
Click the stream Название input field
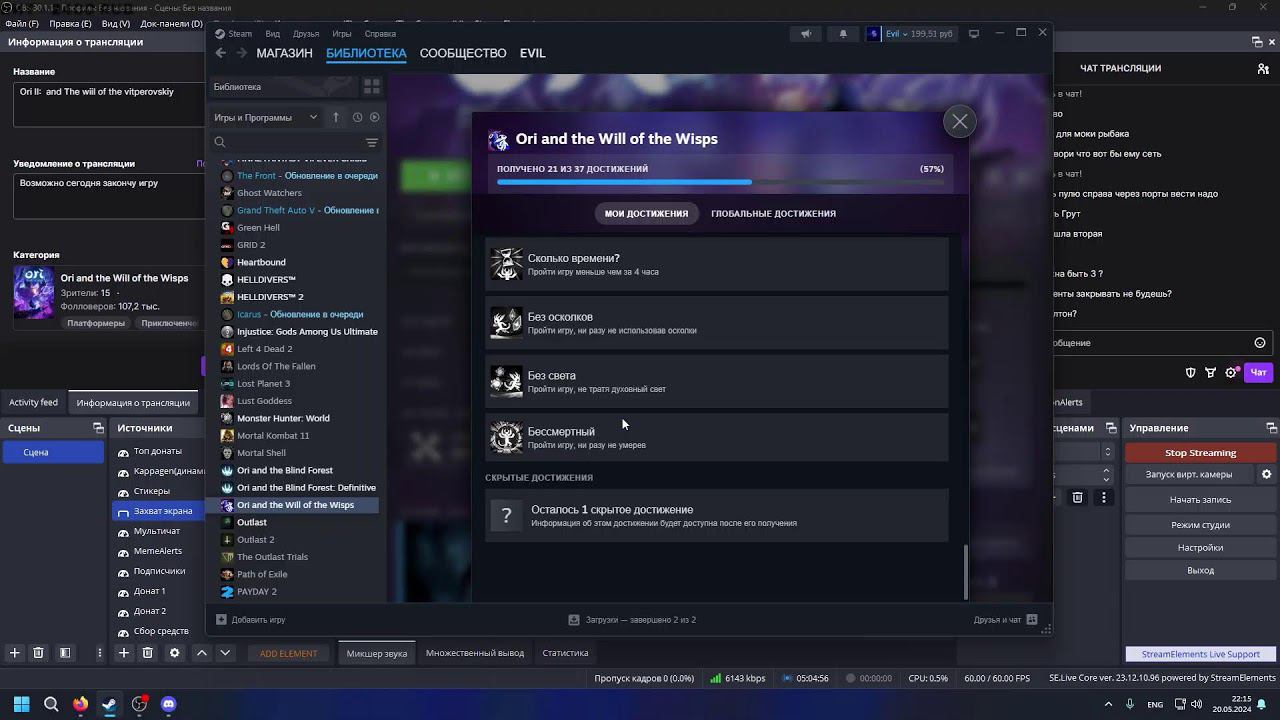(108, 104)
